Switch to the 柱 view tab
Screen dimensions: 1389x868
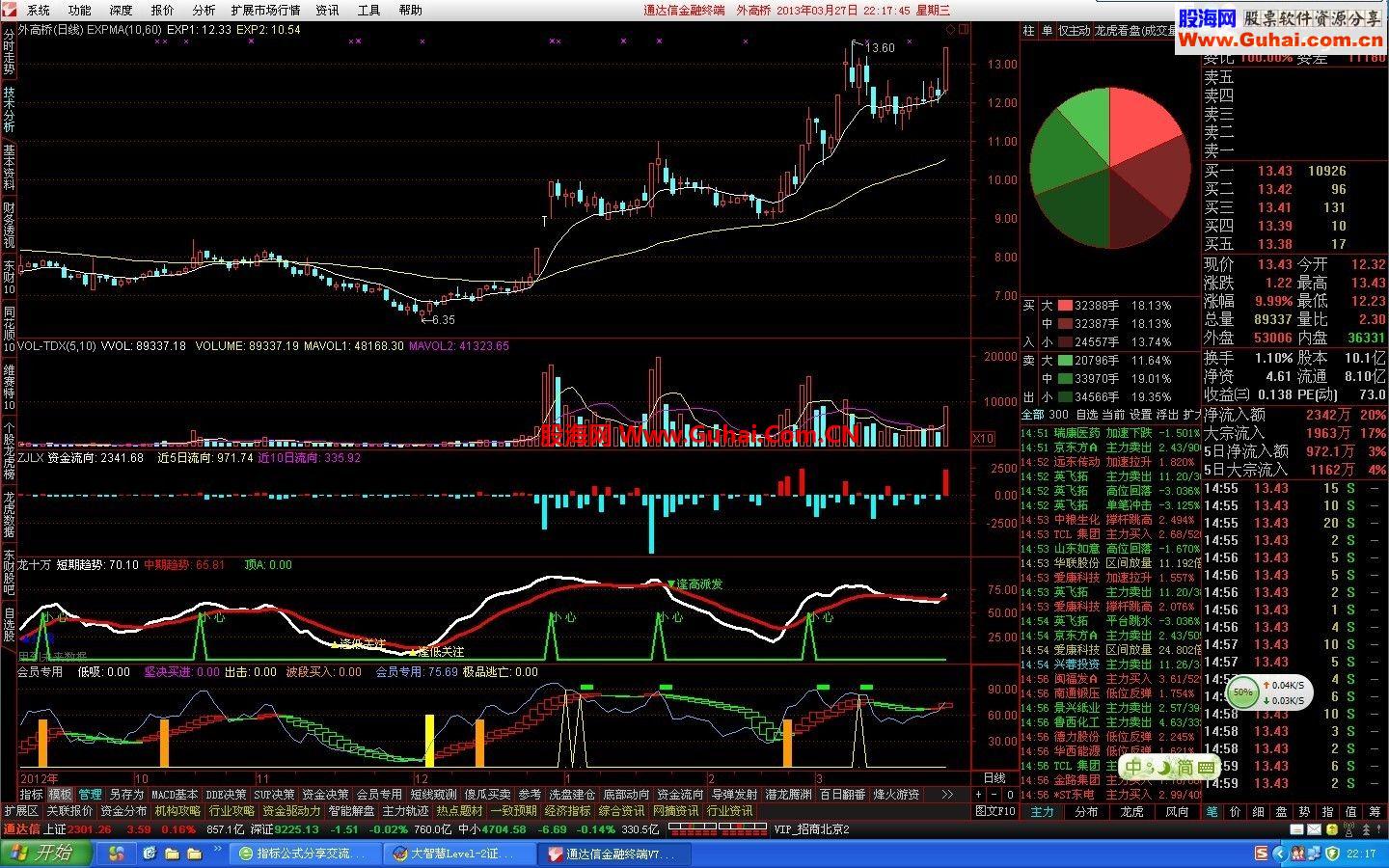coord(1029,31)
